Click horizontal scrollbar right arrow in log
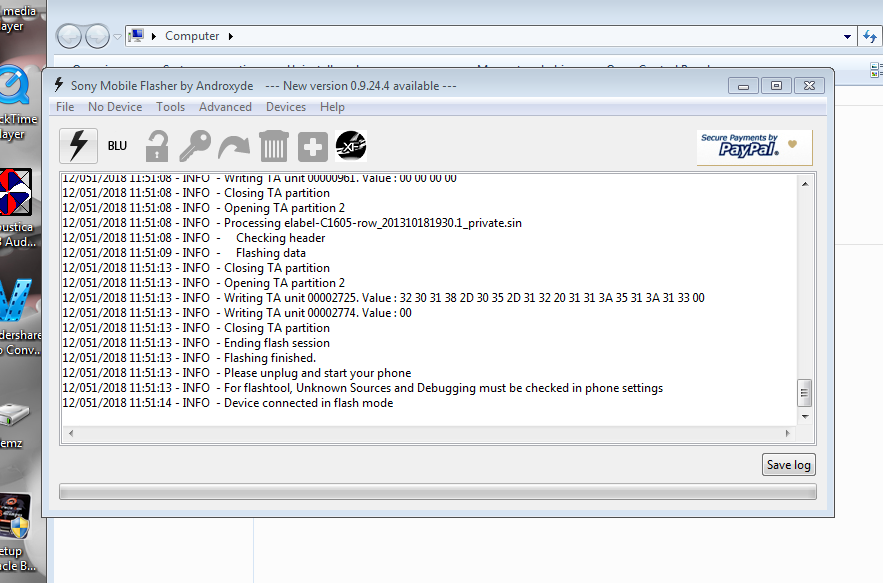The width and height of the screenshot is (883, 583). coord(787,433)
